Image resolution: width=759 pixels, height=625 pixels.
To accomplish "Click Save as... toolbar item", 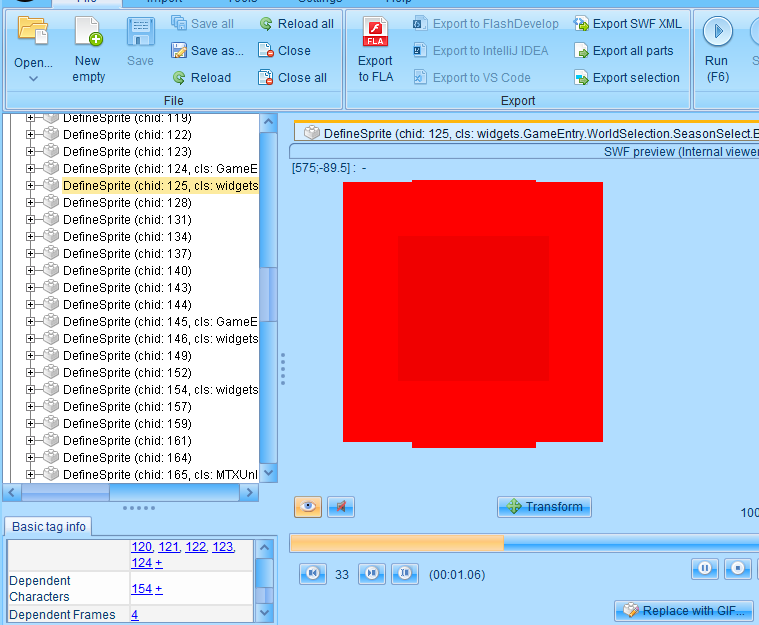I will pos(208,50).
